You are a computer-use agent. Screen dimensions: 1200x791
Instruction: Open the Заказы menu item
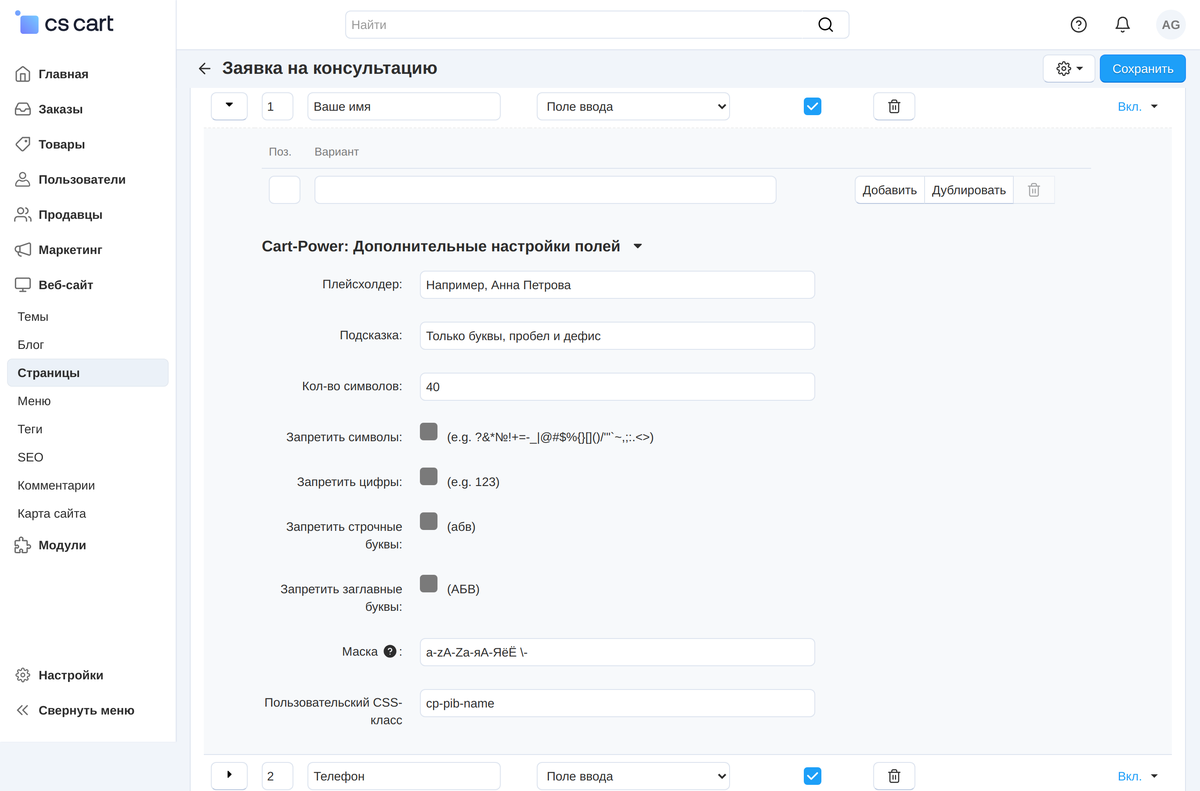click(x=60, y=109)
